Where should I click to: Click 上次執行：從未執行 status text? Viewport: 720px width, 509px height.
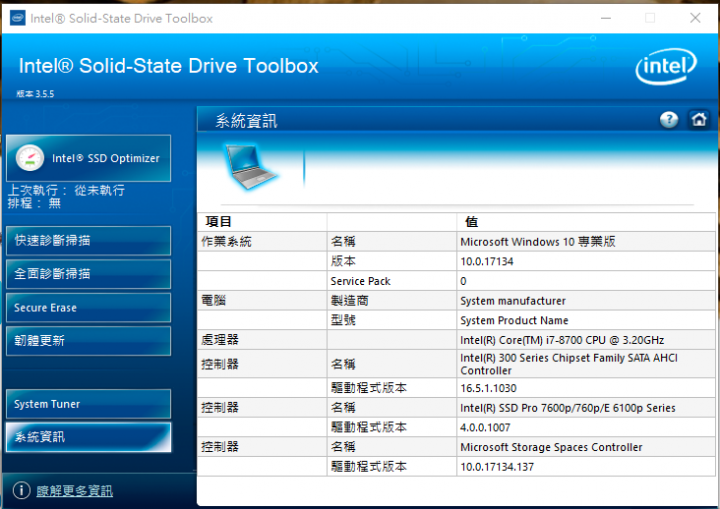(66, 190)
